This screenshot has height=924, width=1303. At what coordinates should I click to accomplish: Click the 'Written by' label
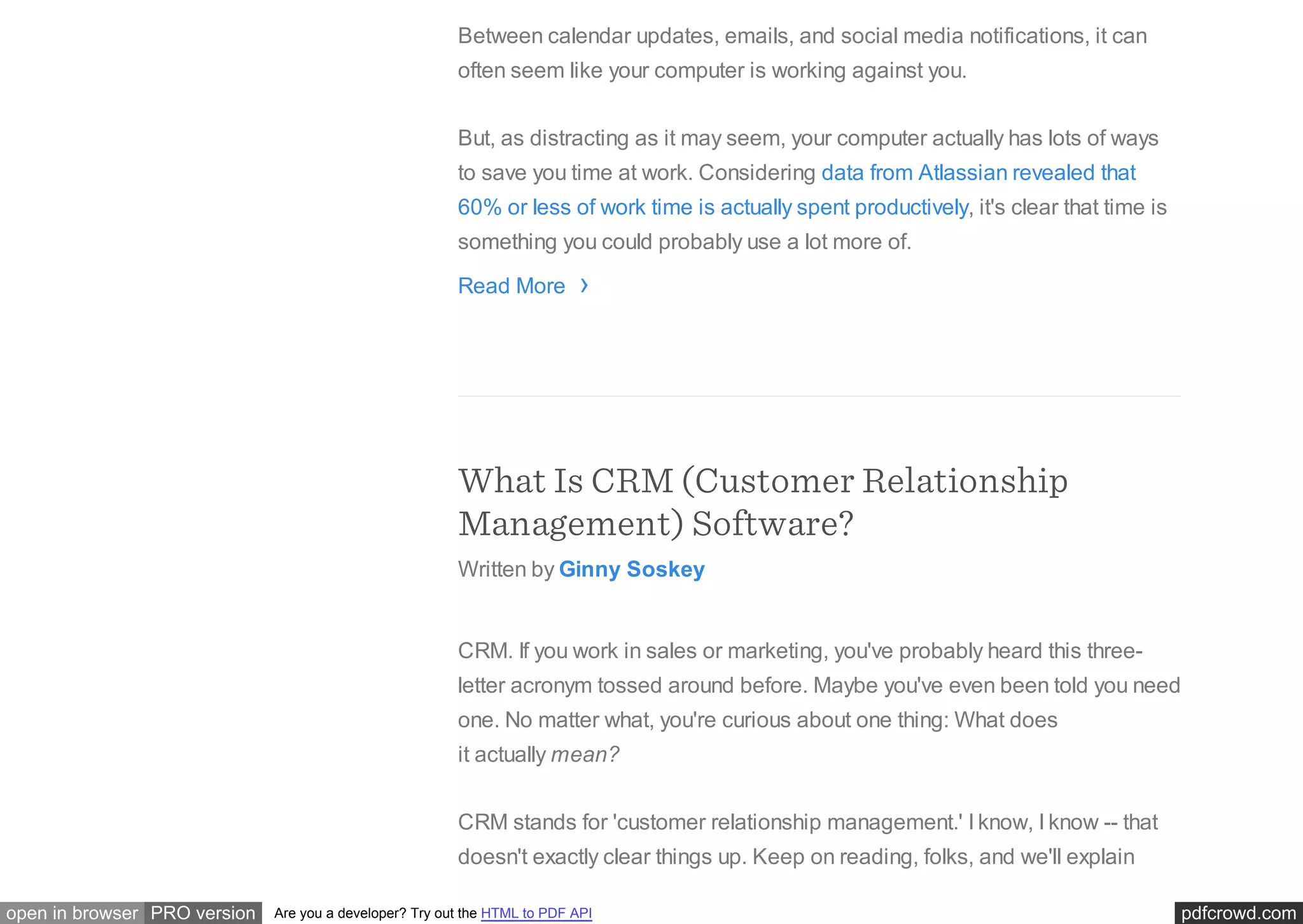[x=506, y=569]
